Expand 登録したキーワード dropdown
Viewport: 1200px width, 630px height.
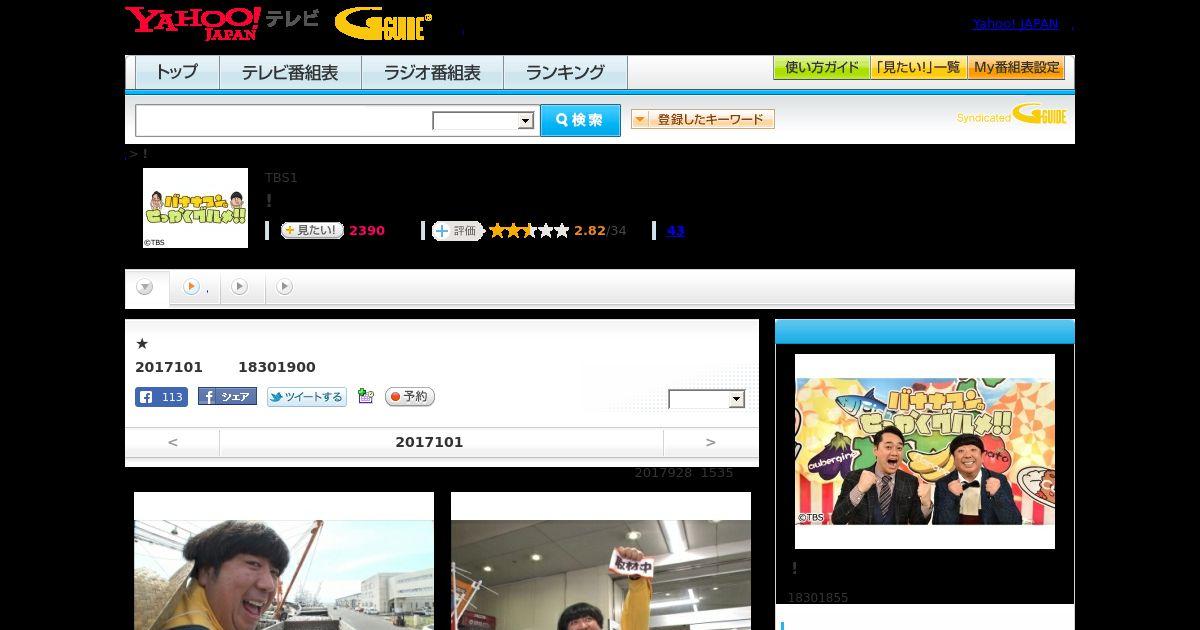pyautogui.click(x=703, y=120)
